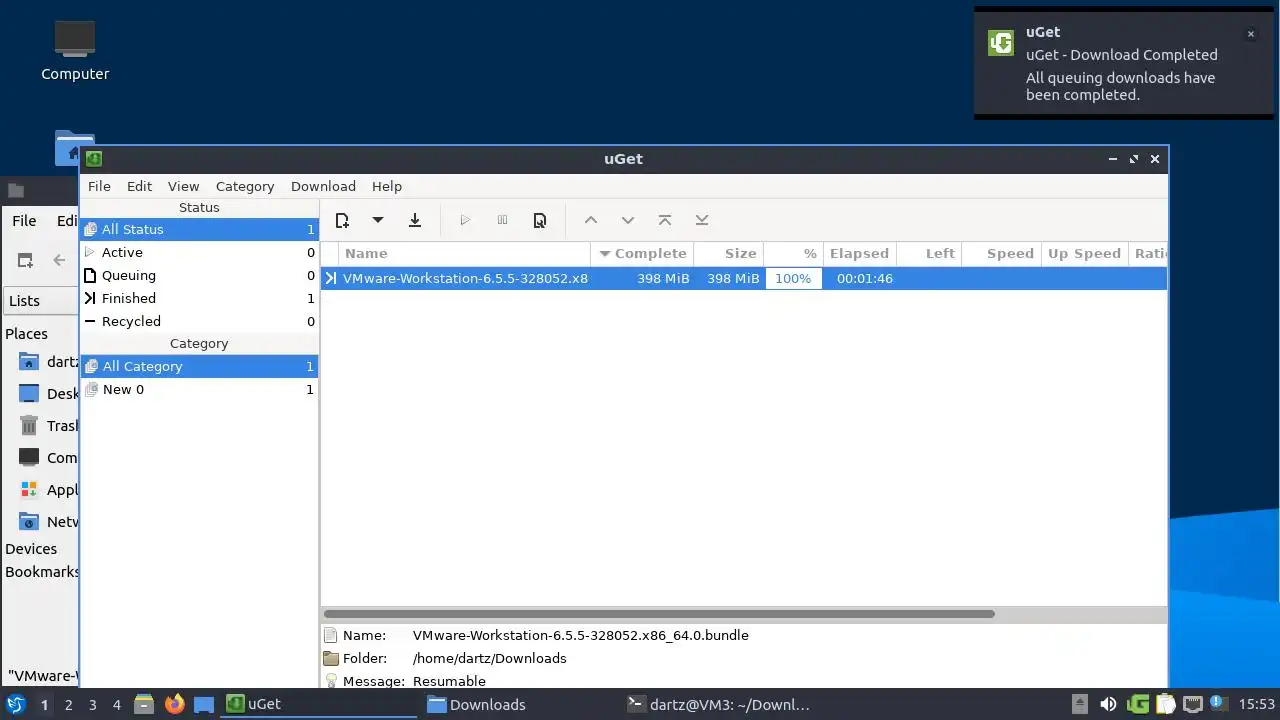
Task: Select All Status in status list
Action: pos(199,229)
